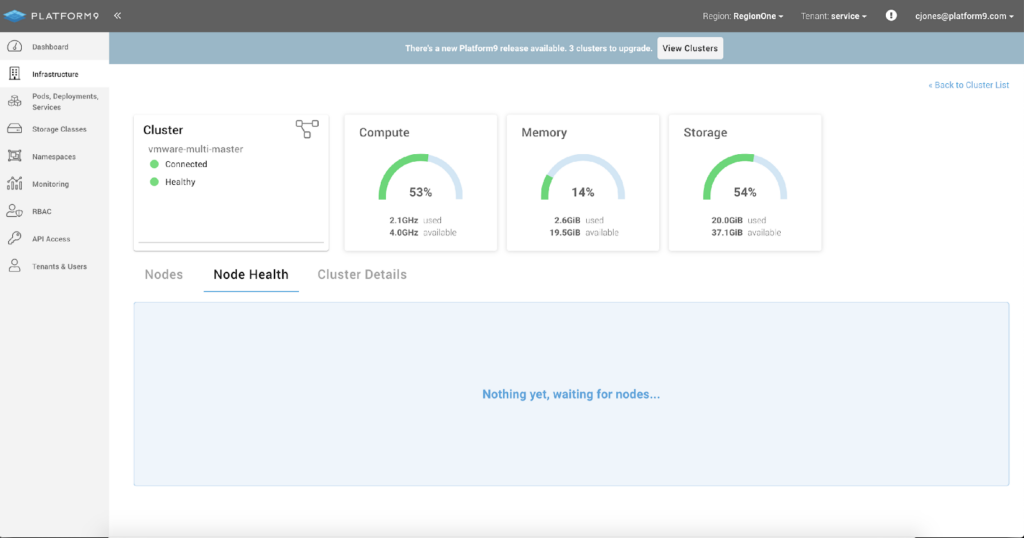Switch to the Nodes tab
This screenshot has width=1024, height=538.
pos(164,275)
